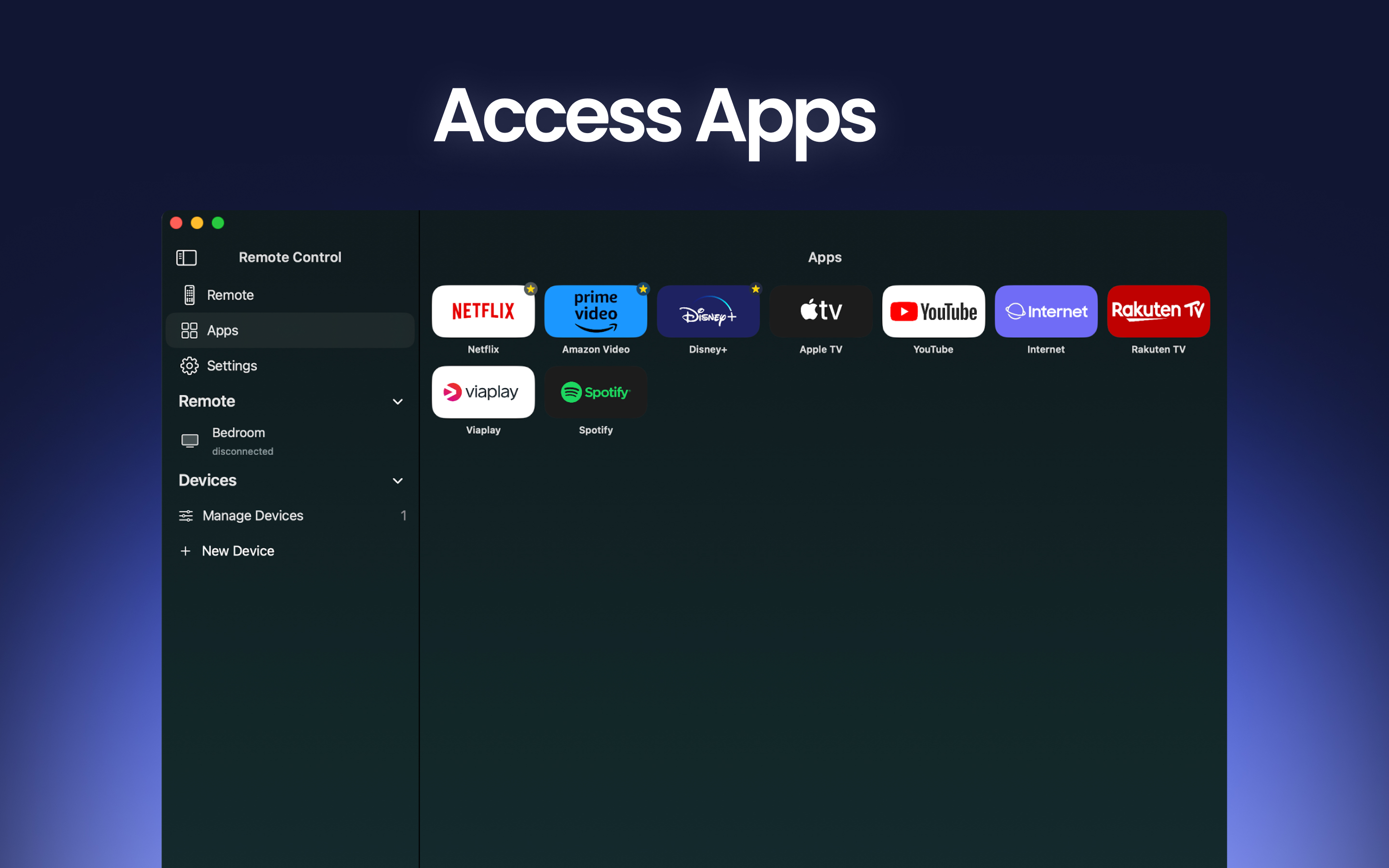Viewport: 1389px width, 868px height.
Task: Click the YouTube label text
Action: [x=933, y=350]
